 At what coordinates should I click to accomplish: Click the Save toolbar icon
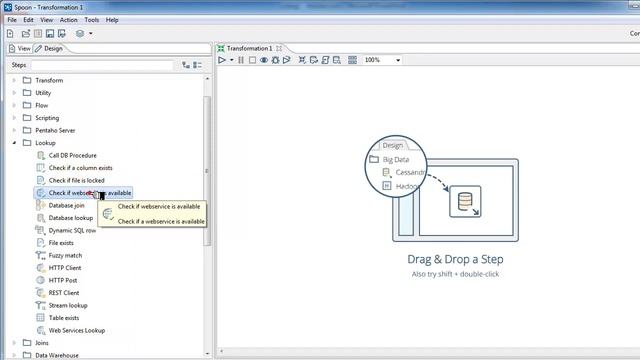(x=50, y=33)
